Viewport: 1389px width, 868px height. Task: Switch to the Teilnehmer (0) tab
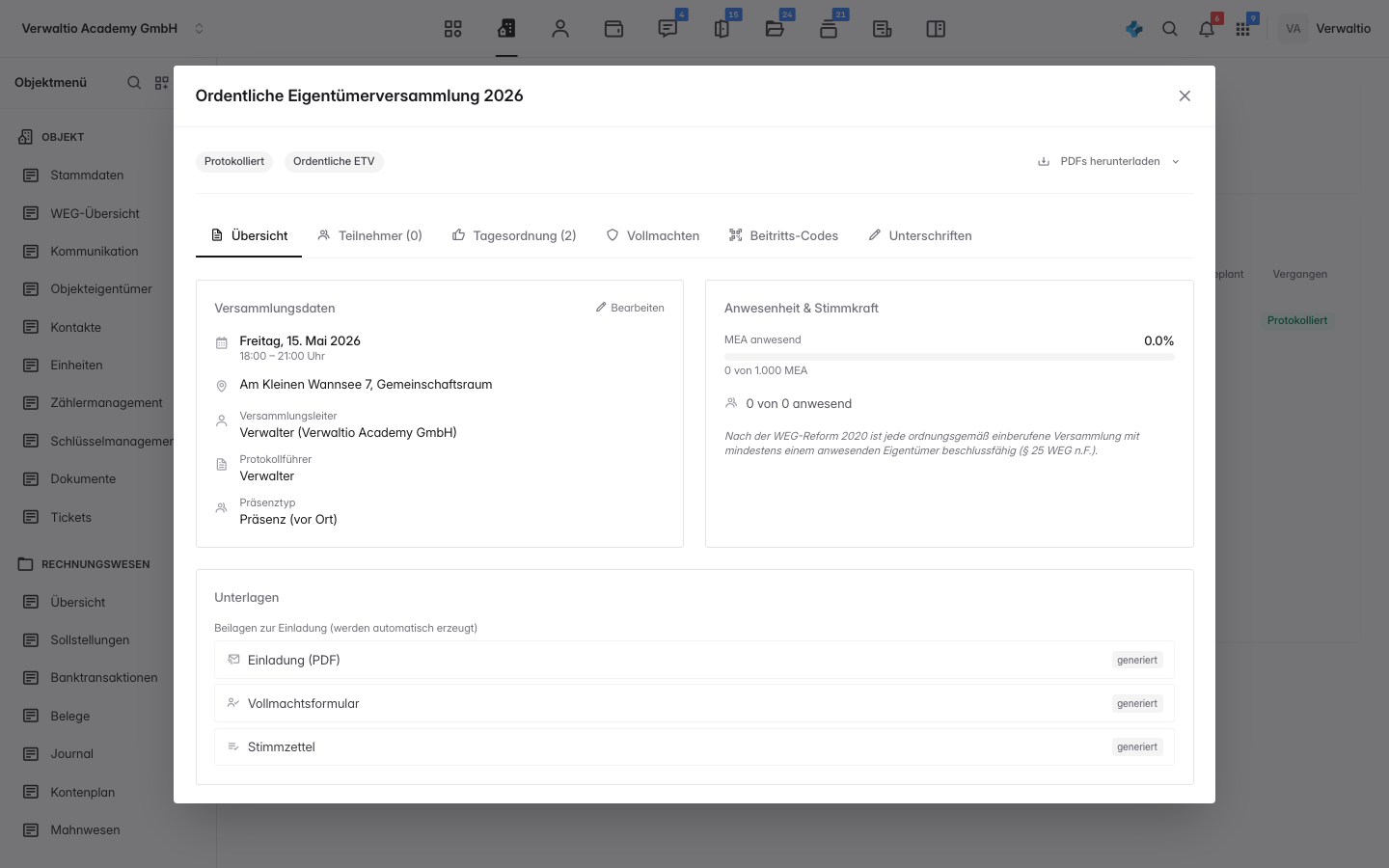point(370,235)
